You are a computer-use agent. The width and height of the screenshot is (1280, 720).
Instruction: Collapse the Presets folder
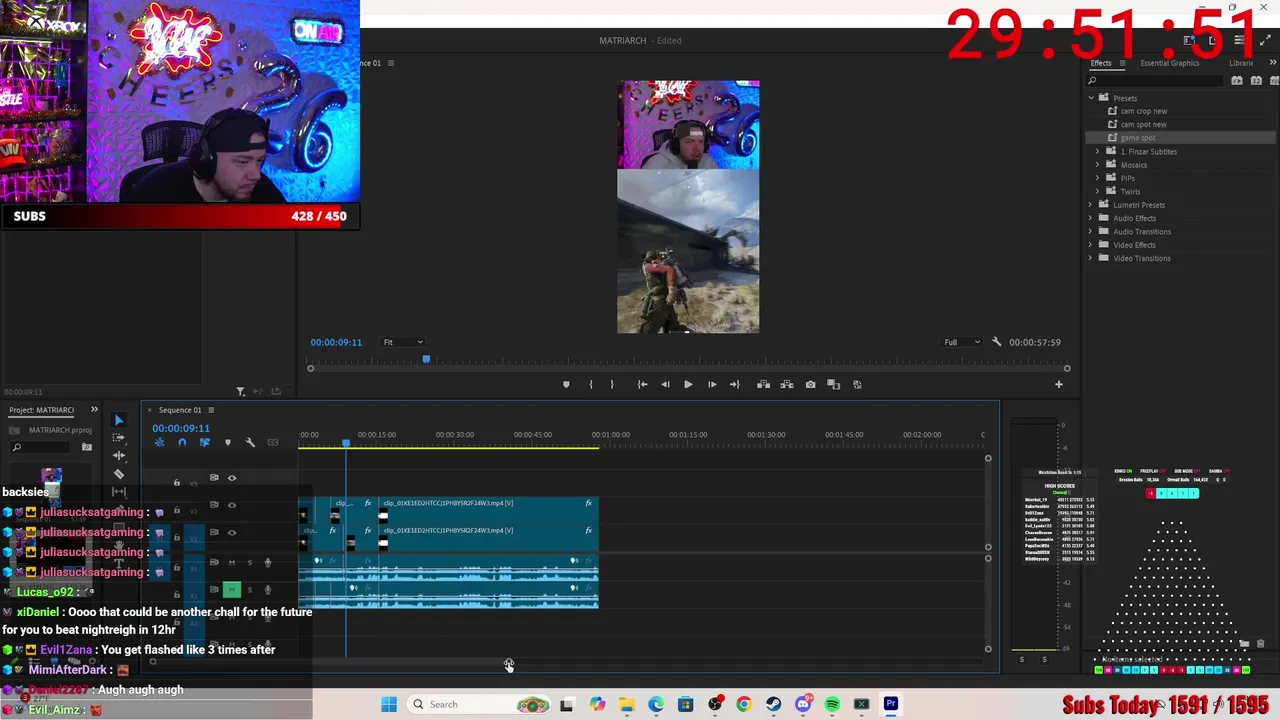pos(1091,98)
